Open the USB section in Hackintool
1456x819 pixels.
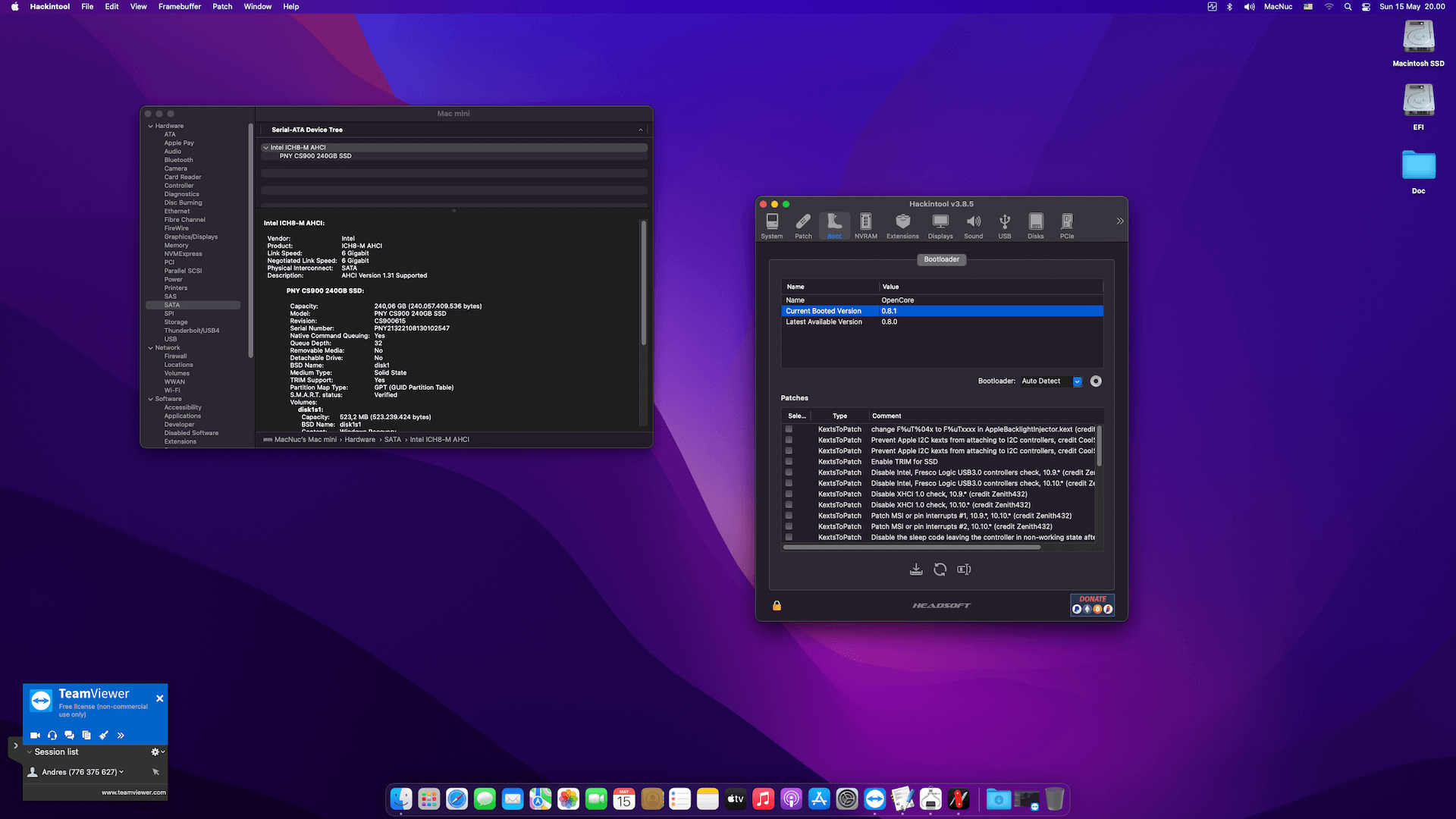[x=1004, y=225]
